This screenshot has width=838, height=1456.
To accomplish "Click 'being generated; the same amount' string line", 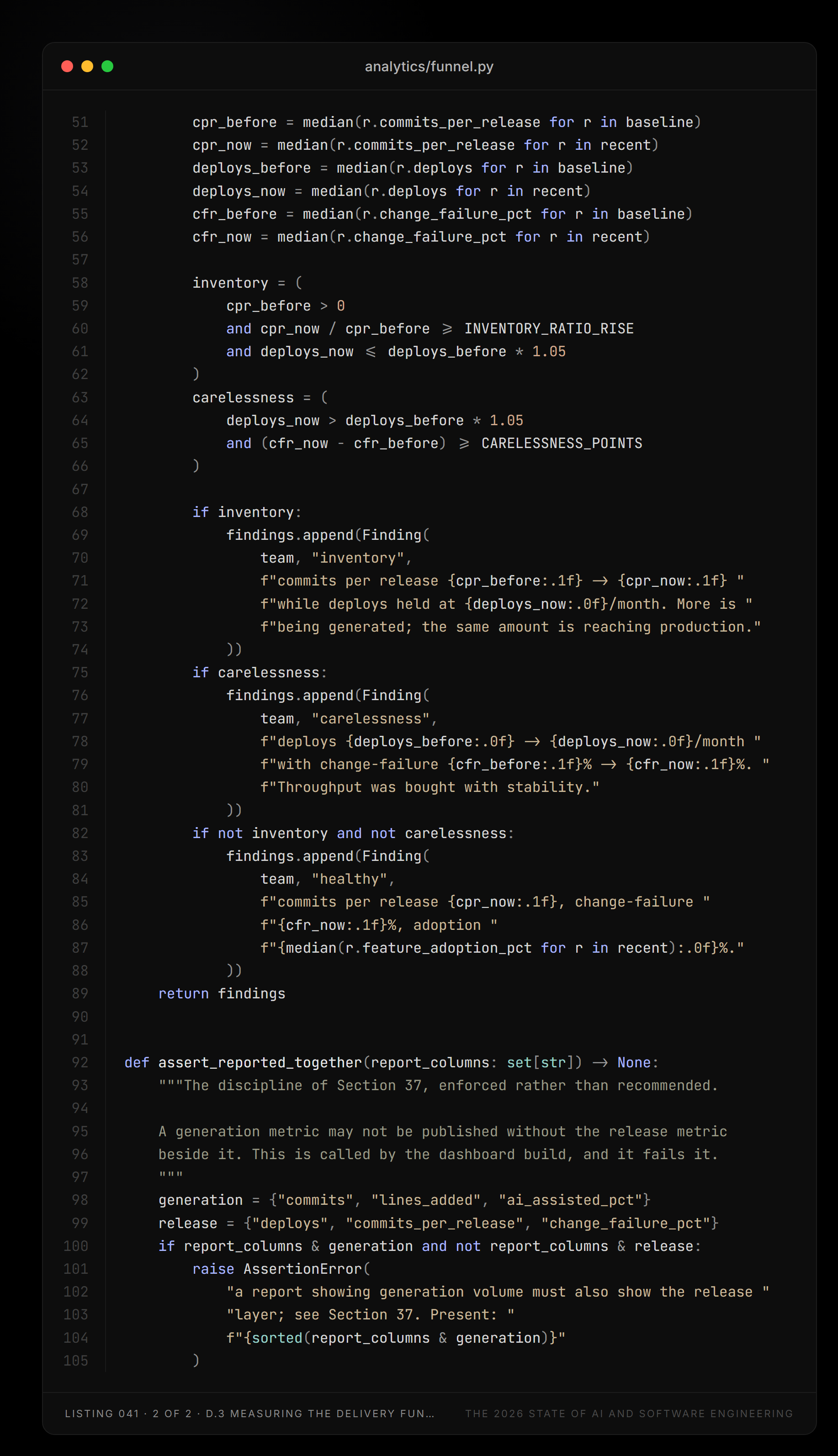I will [510, 627].
